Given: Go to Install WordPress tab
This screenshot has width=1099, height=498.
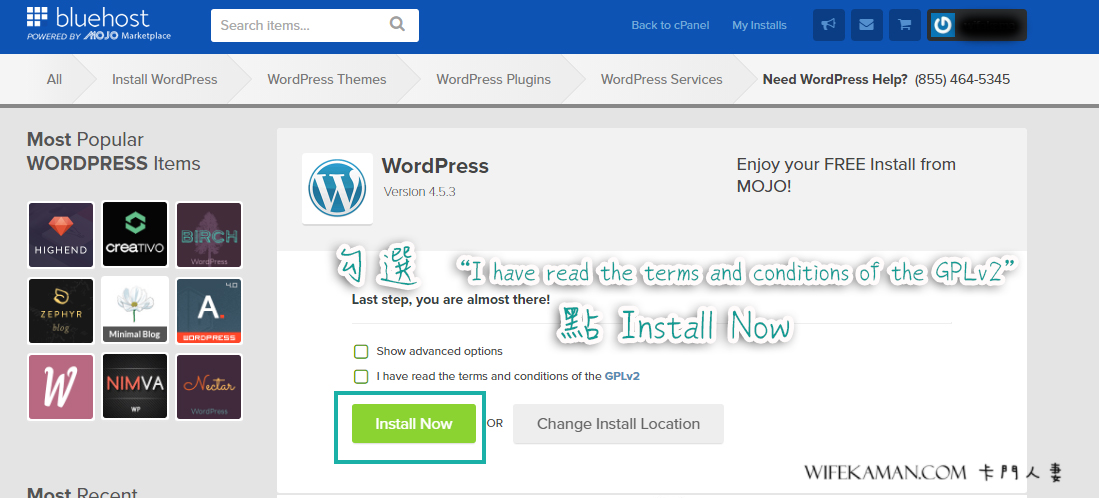Looking at the screenshot, I should (165, 79).
